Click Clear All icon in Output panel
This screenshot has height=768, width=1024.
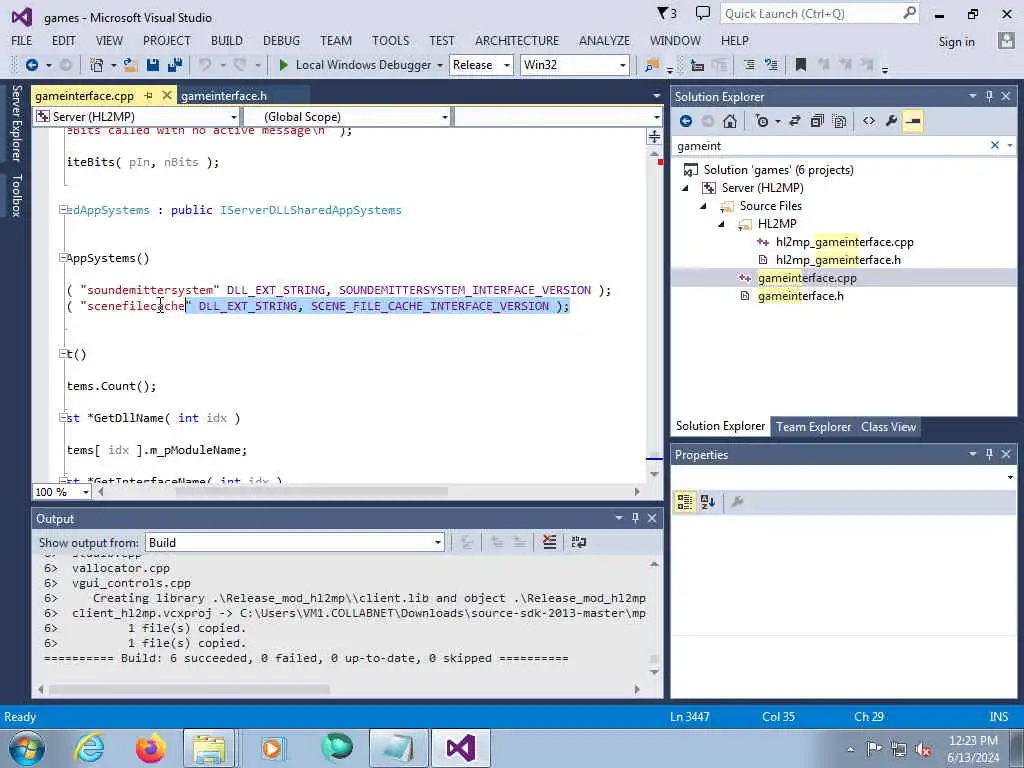click(550, 542)
